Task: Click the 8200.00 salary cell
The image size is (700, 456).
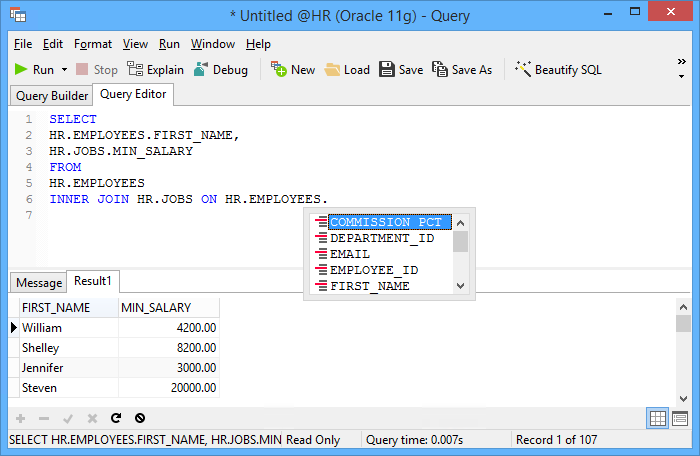Action: [169, 347]
